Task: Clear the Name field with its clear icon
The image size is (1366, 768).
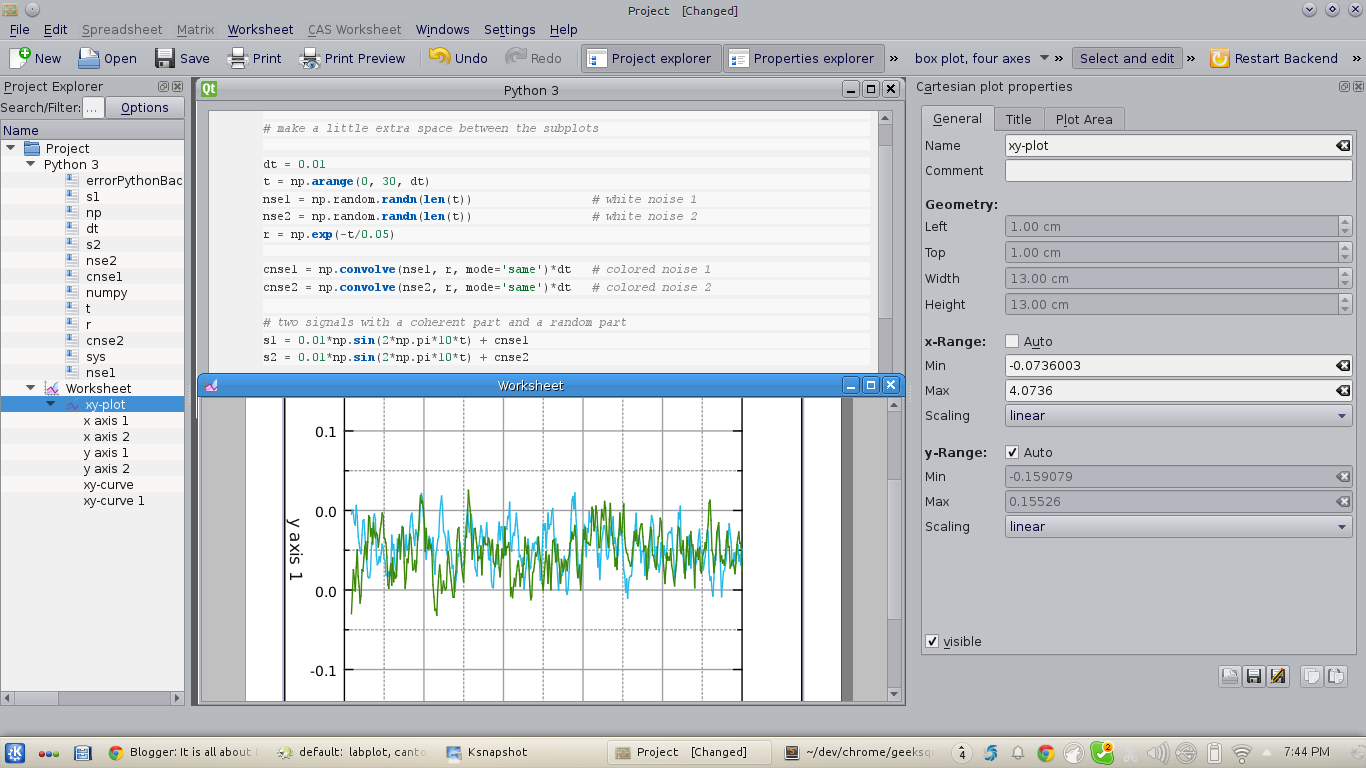Action: coord(1343,145)
